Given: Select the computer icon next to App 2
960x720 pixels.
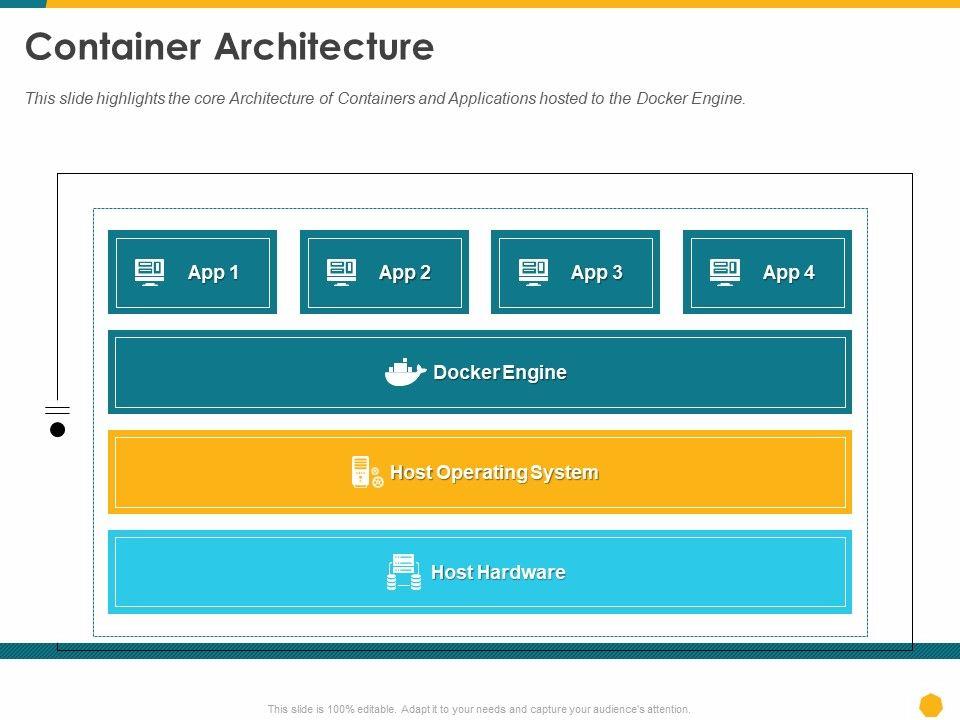Looking at the screenshot, I should pos(341,272).
